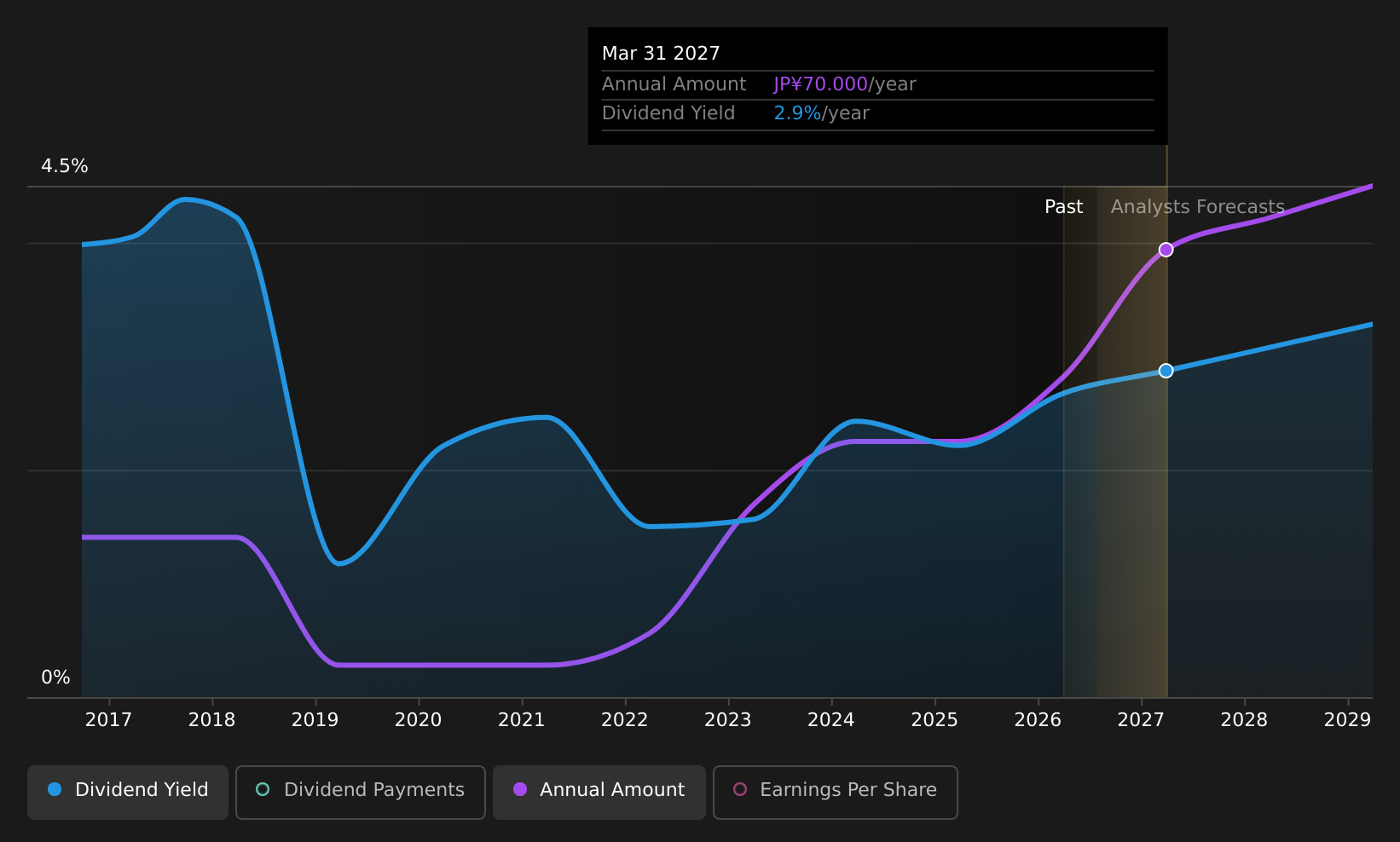The width and height of the screenshot is (1400, 842).
Task: Click the 0% y-axis label
Action: point(55,678)
